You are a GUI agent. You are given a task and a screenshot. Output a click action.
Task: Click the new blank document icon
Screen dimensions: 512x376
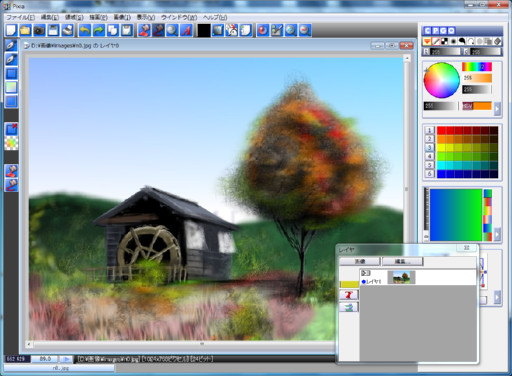point(11,31)
